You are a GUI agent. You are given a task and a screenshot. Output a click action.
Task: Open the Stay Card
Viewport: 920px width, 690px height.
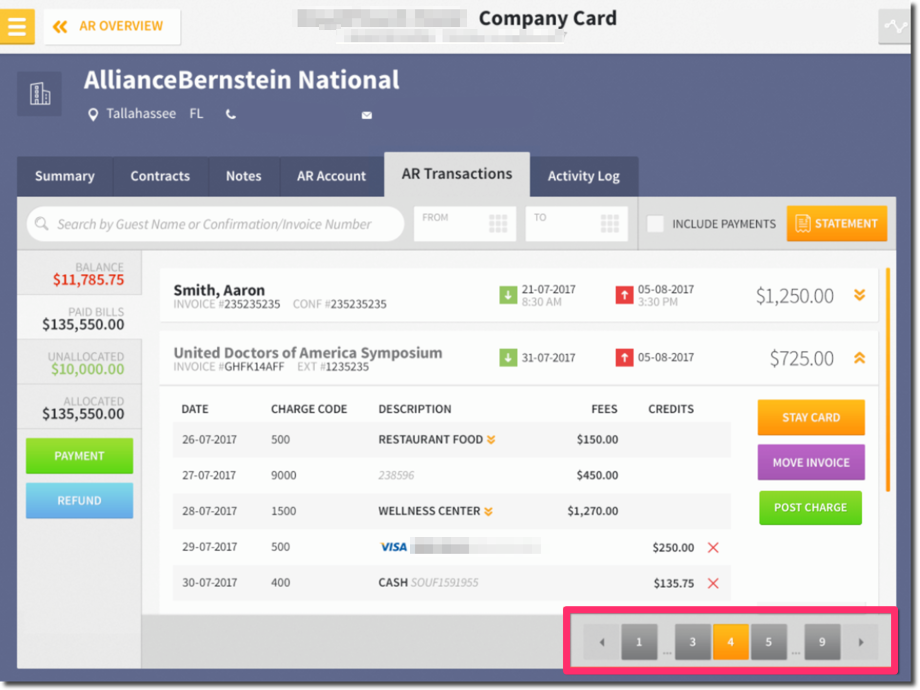click(x=811, y=417)
